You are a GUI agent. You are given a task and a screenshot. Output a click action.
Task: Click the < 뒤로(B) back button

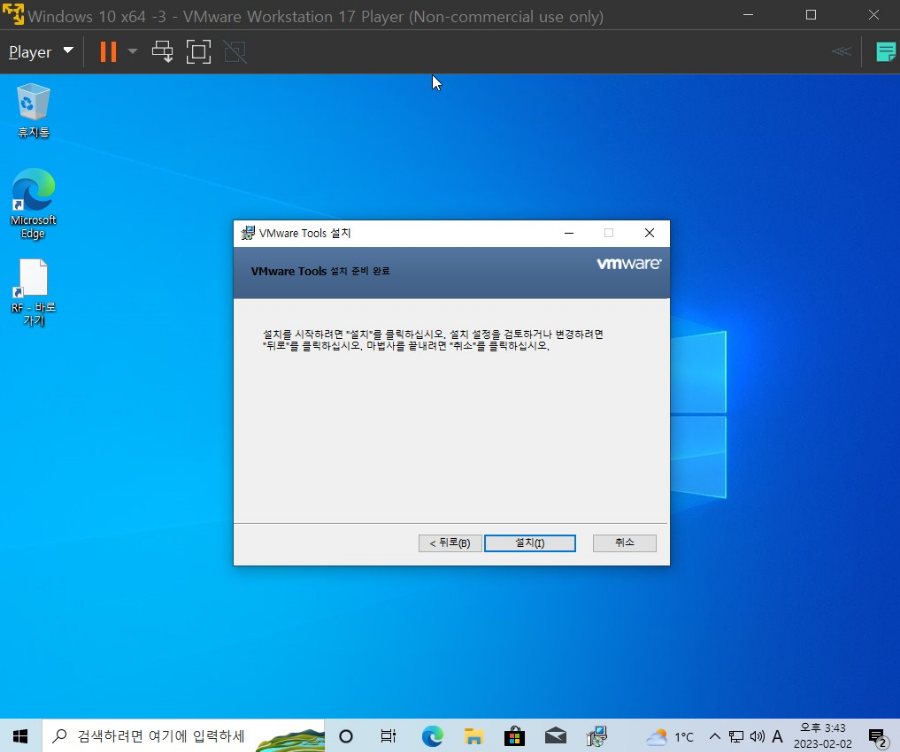(450, 543)
